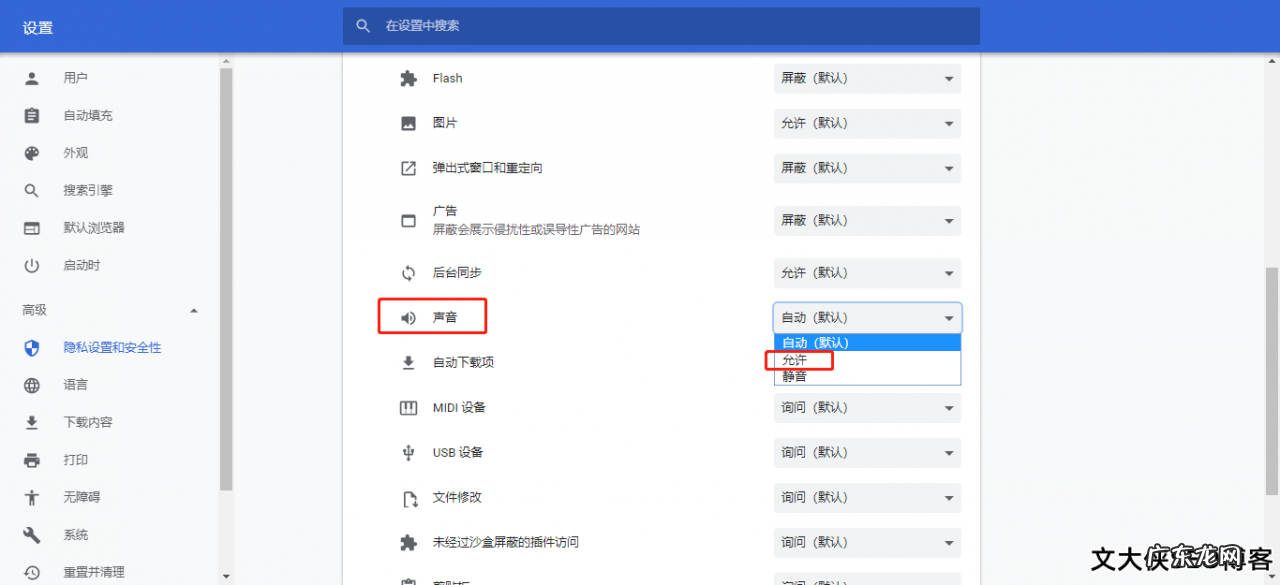Collapse the 高级 section in sidebar

(x=194, y=310)
